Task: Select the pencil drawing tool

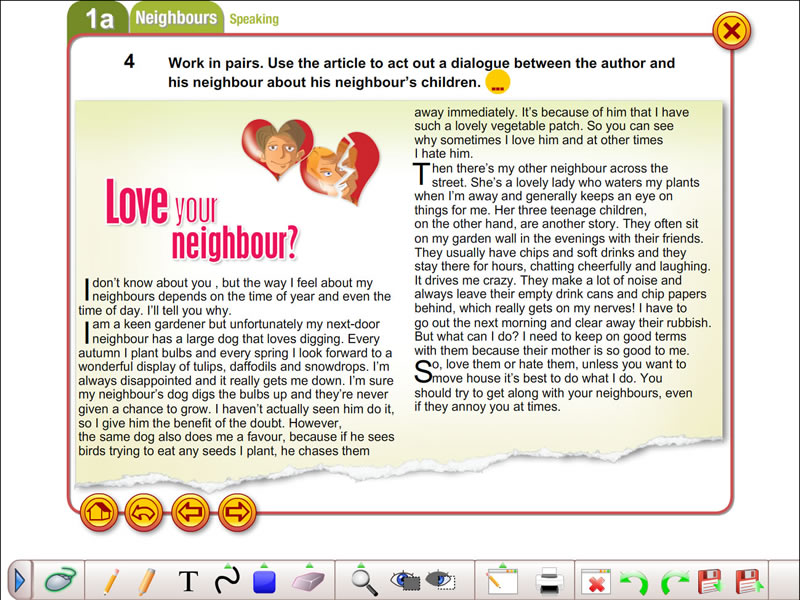Action: click(x=111, y=580)
